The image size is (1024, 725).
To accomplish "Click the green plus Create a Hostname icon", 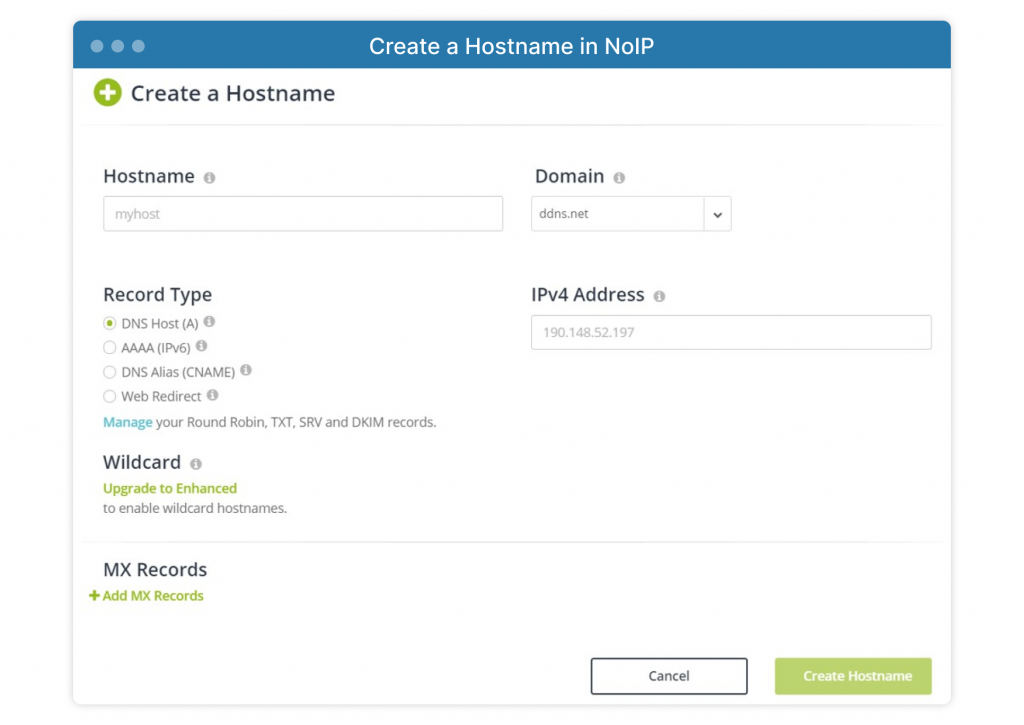I will coord(108,93).
